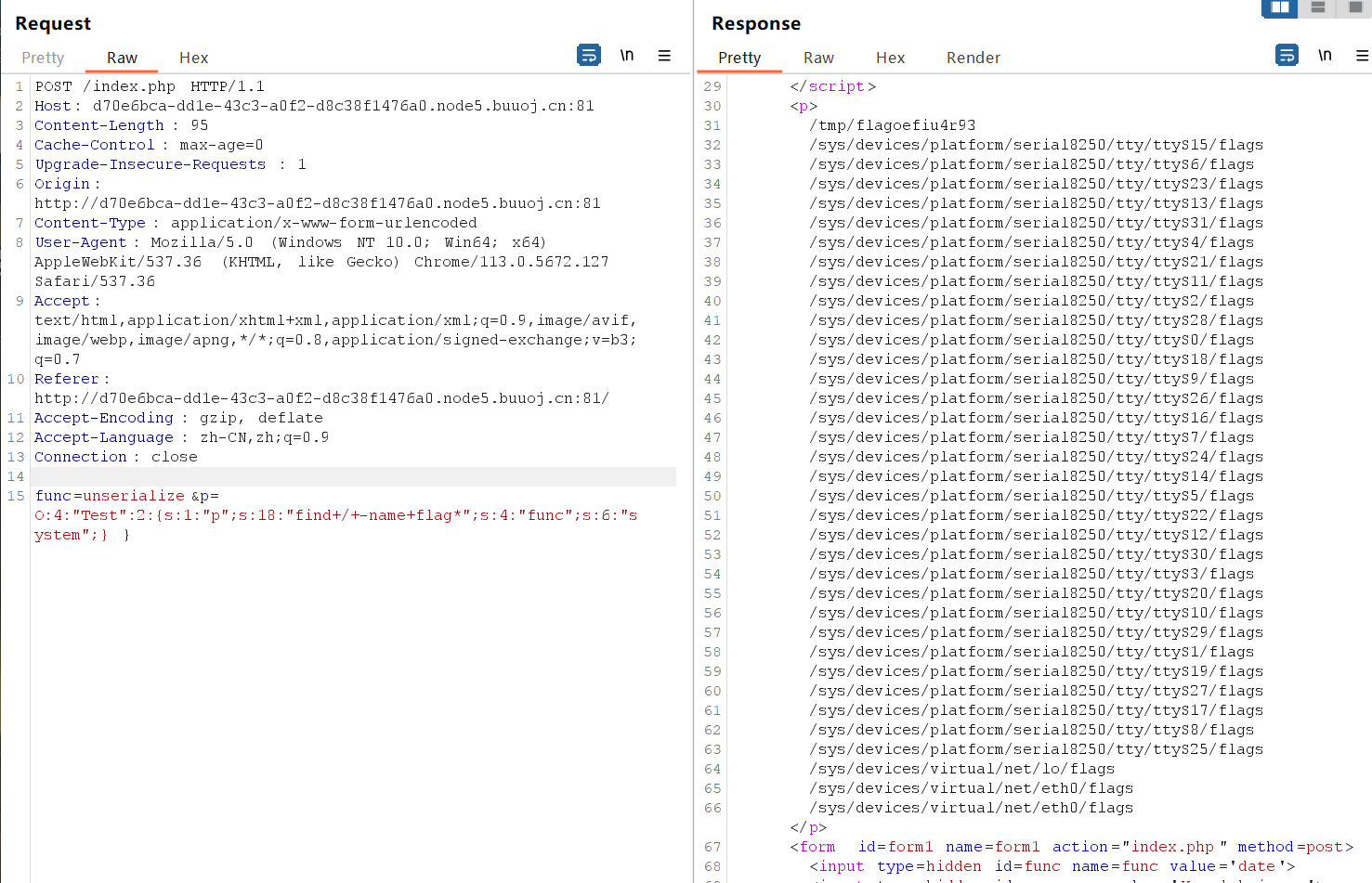Click the ttyS0/flags path line

pyautogui.click(x=1031, y=340)
